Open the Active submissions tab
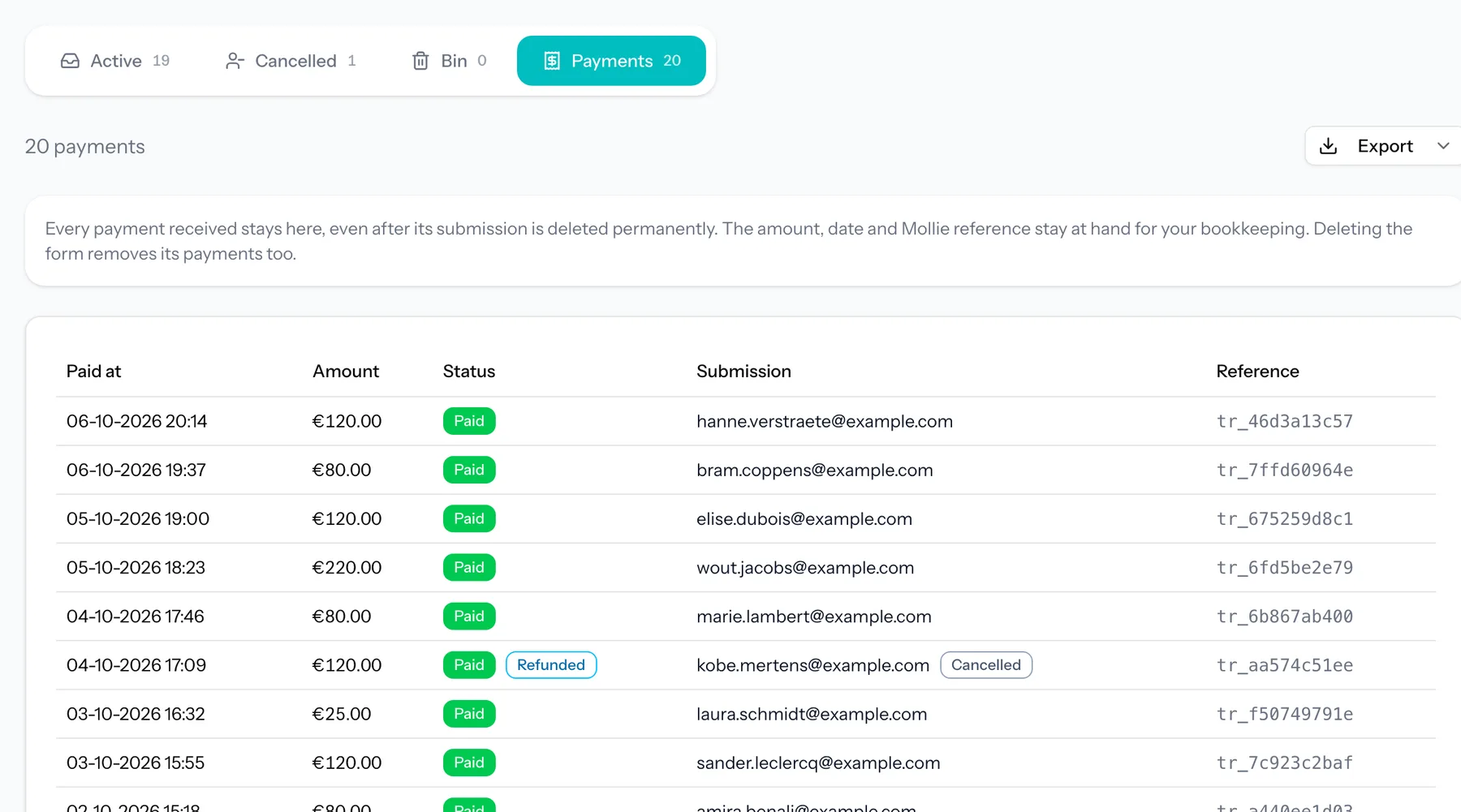 pyautogui.click(x=115, y=61)
